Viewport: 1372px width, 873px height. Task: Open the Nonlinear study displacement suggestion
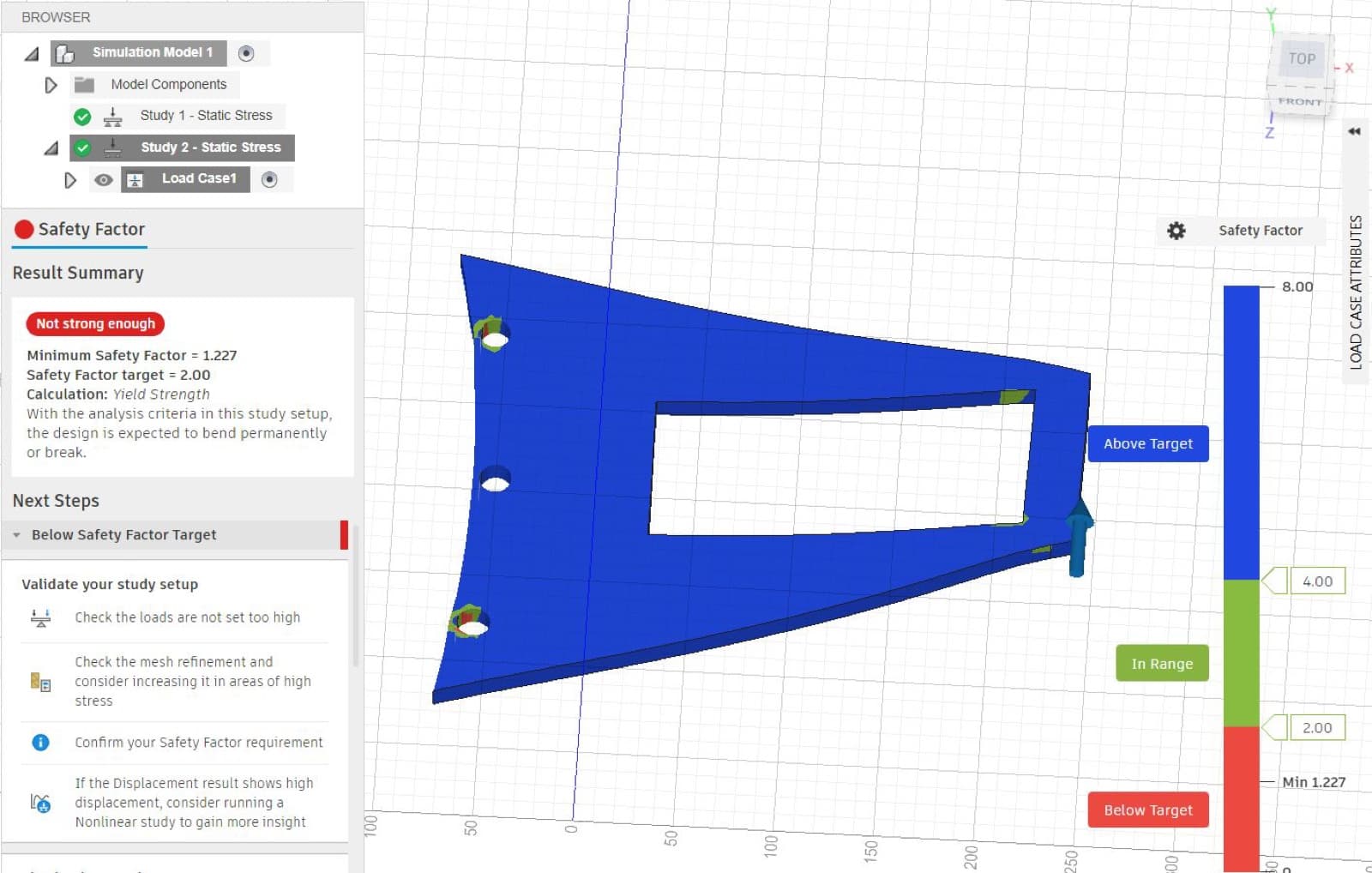(x=194, y=802)
